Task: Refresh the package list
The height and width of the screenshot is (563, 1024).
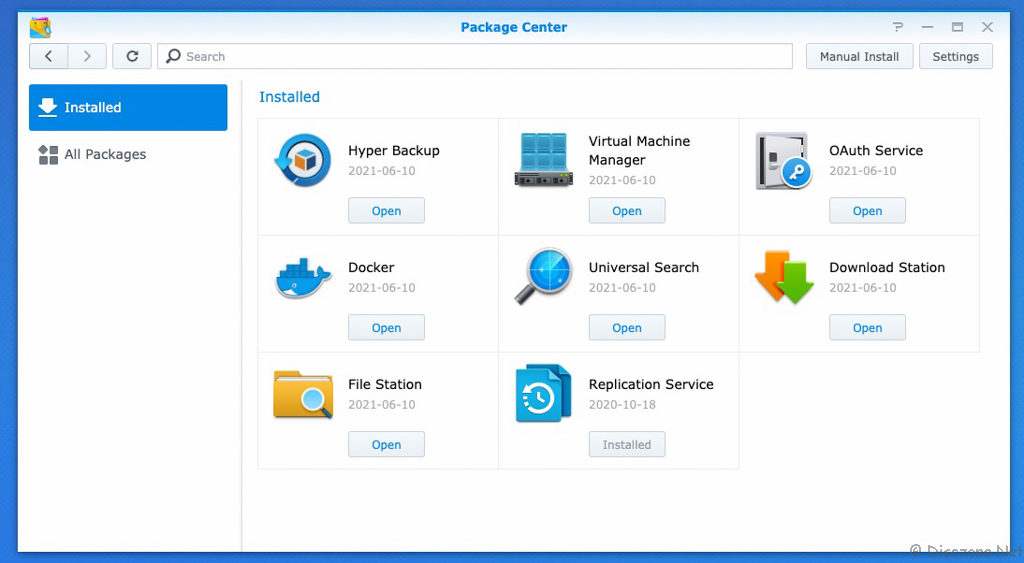Action: (x=132, y=56)
